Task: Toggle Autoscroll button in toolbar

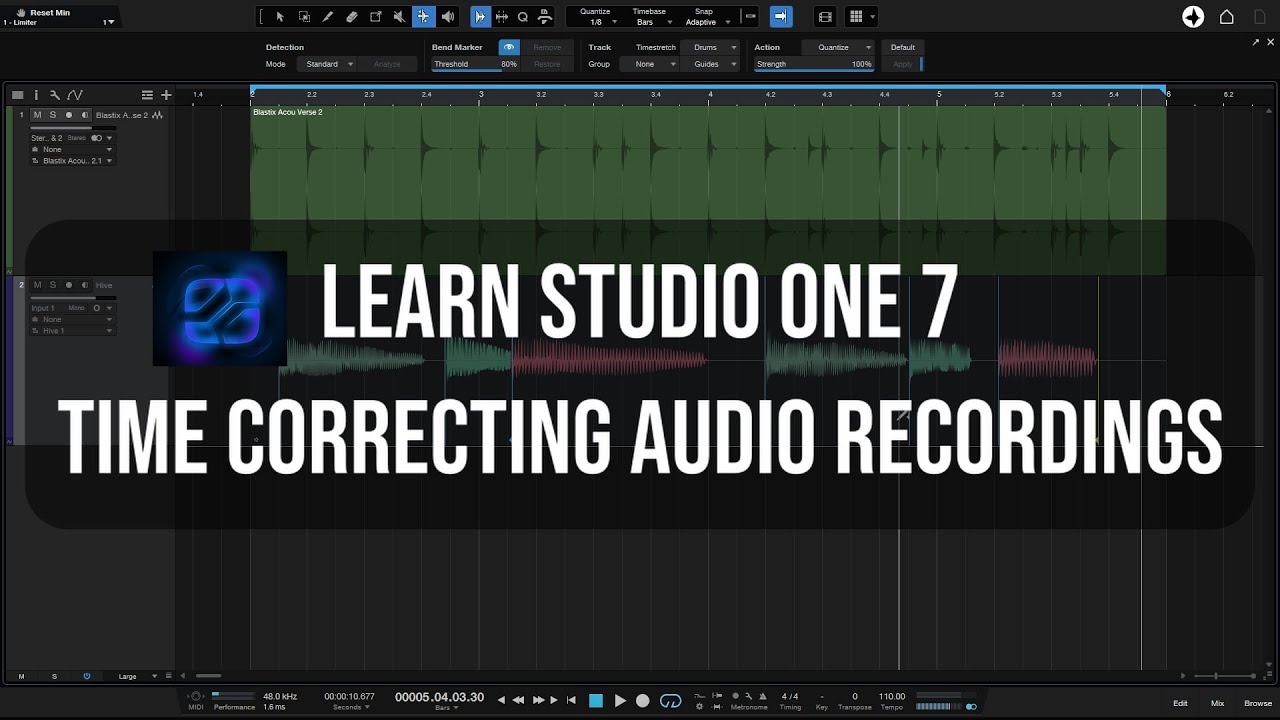Action: pos(481,17)
